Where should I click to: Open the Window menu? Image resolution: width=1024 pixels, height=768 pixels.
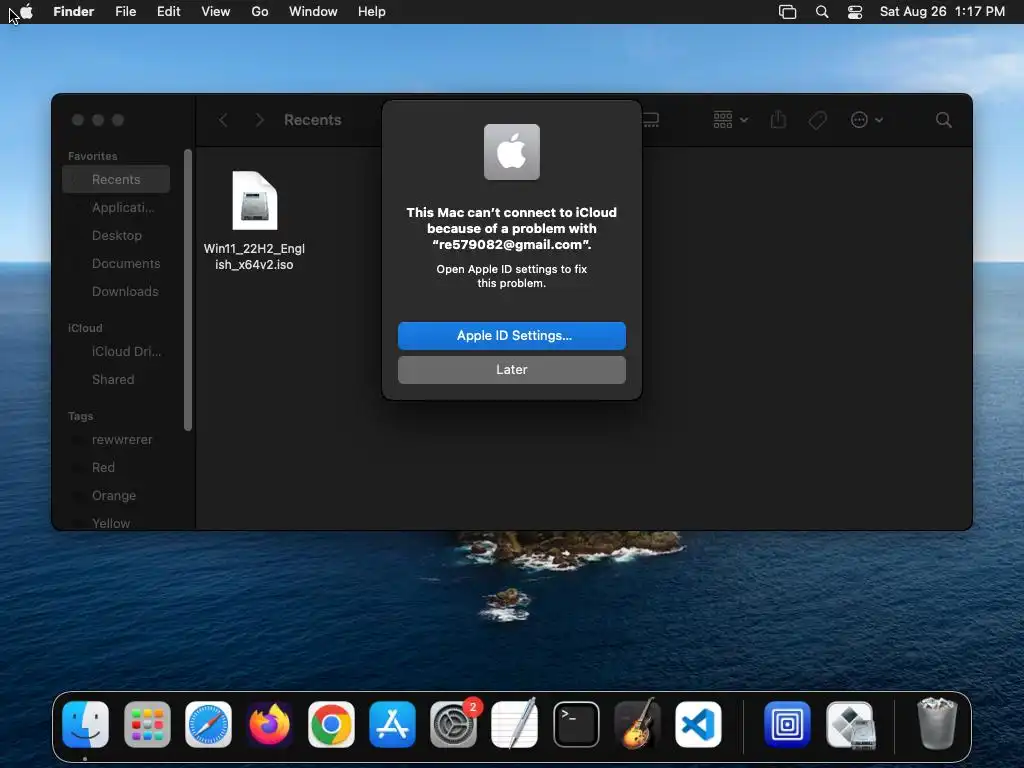(313, 12)
